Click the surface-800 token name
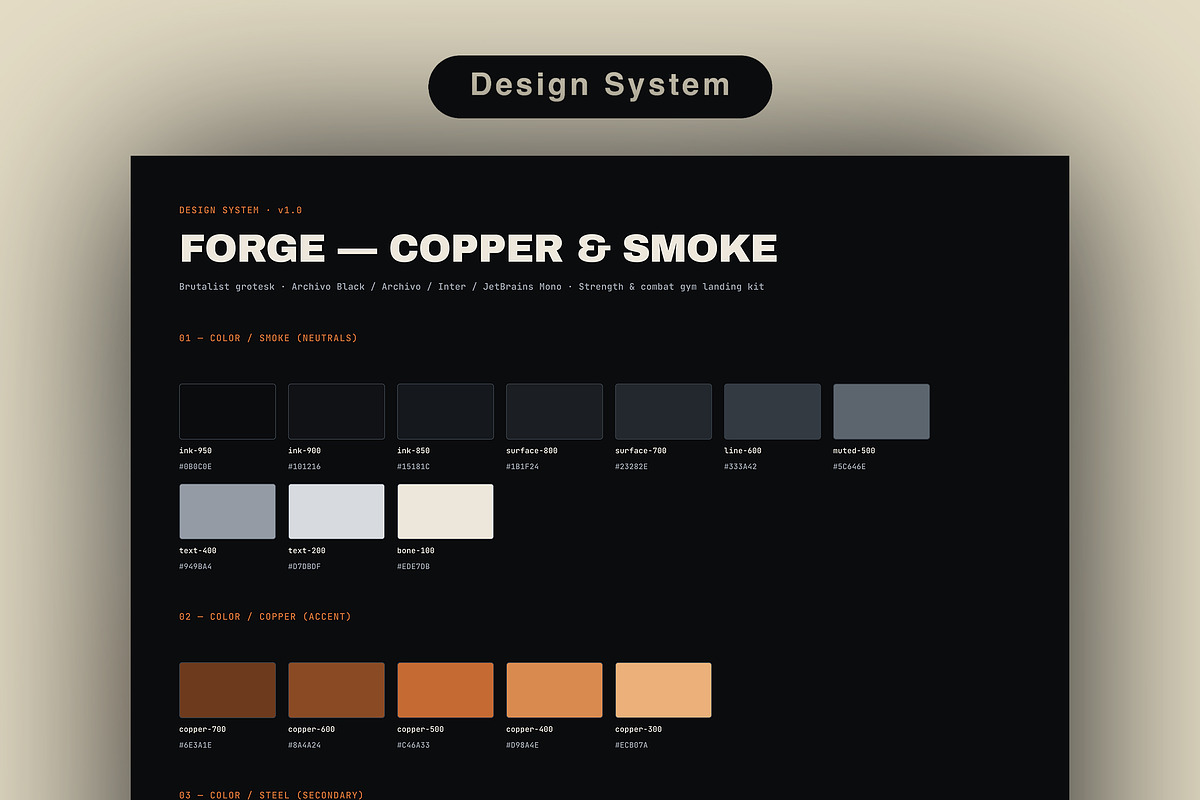 click(532, 451)
